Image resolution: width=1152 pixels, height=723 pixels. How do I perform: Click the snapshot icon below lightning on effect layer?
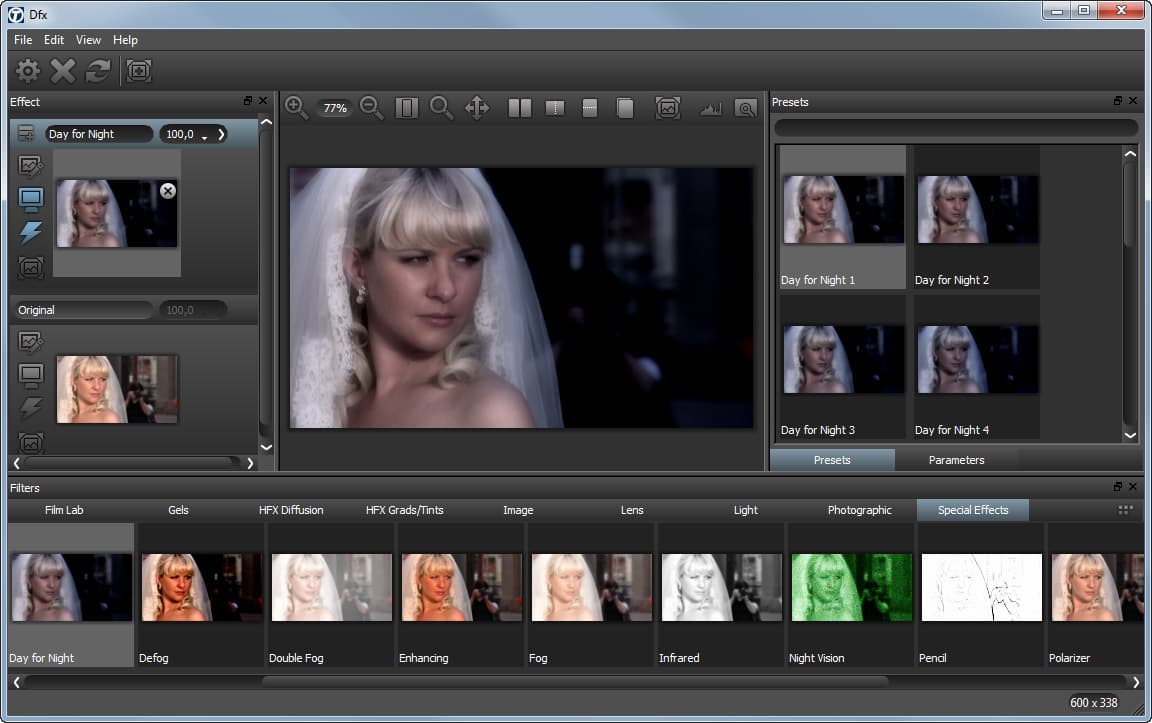[x=30, y=267]
